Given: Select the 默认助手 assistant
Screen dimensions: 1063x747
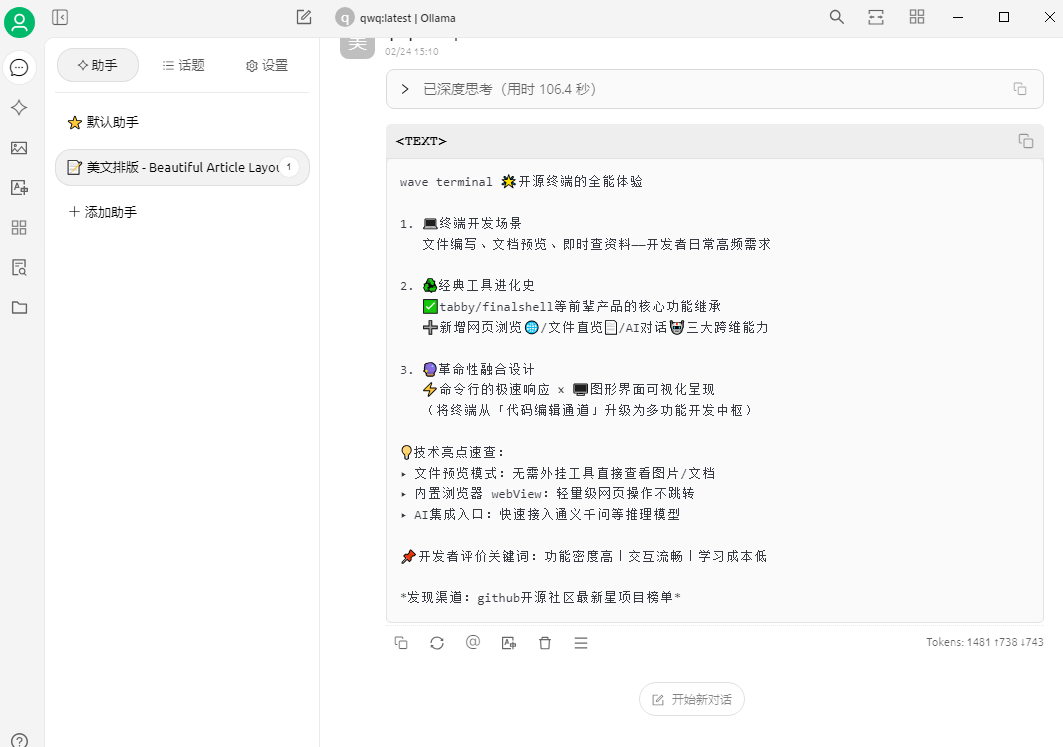Looking at the screenshot, I should (182, 122).
